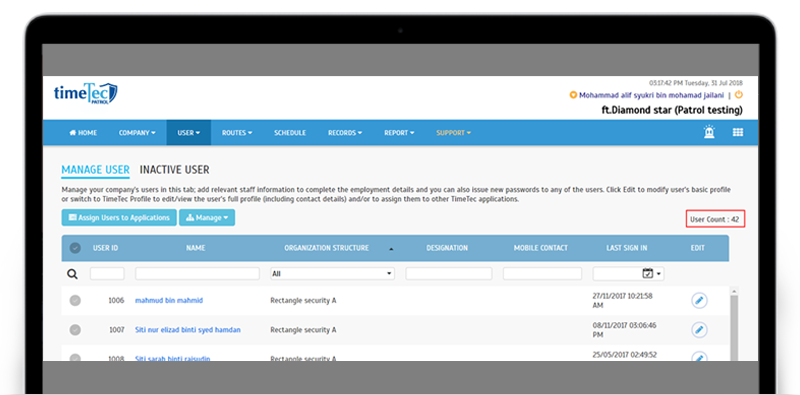The image size is (800, 395).
Task: Click the Designation filter input field
Action: tap(449, 274)
